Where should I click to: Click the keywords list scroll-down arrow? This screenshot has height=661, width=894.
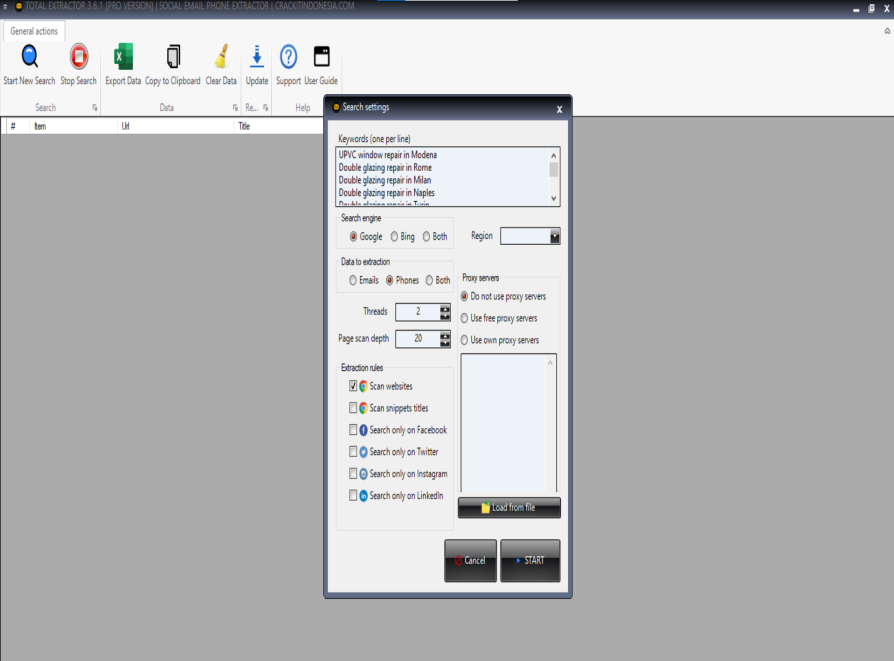(x=553, y=198)
